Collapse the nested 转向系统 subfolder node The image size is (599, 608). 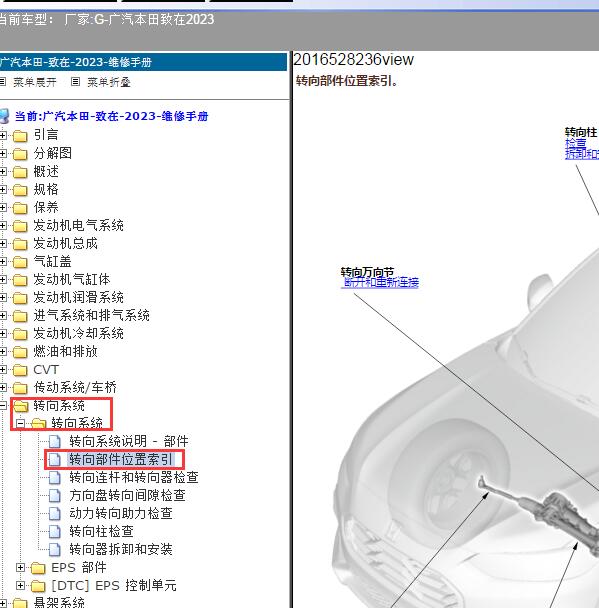point(21,423)
